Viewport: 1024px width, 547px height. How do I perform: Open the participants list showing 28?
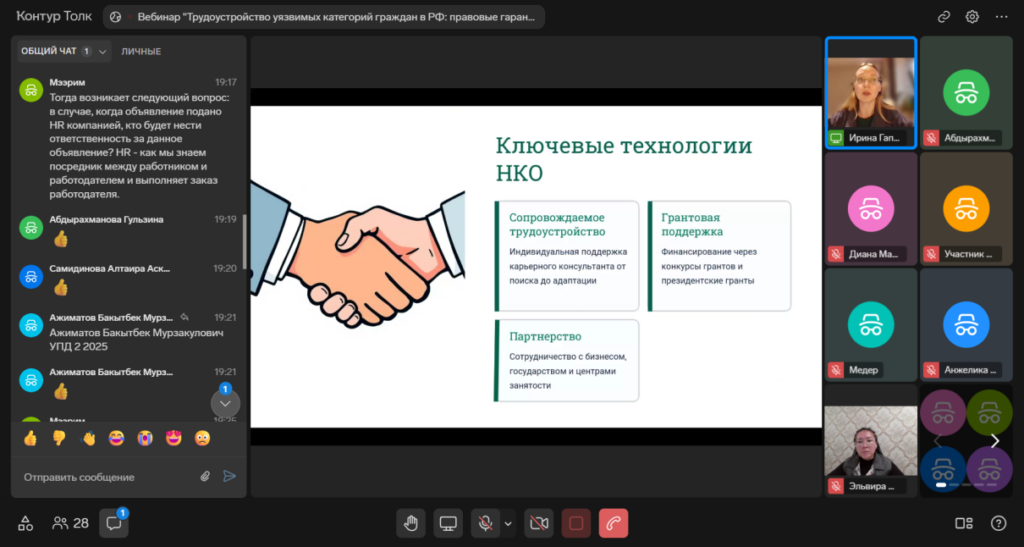pos(71,523)
